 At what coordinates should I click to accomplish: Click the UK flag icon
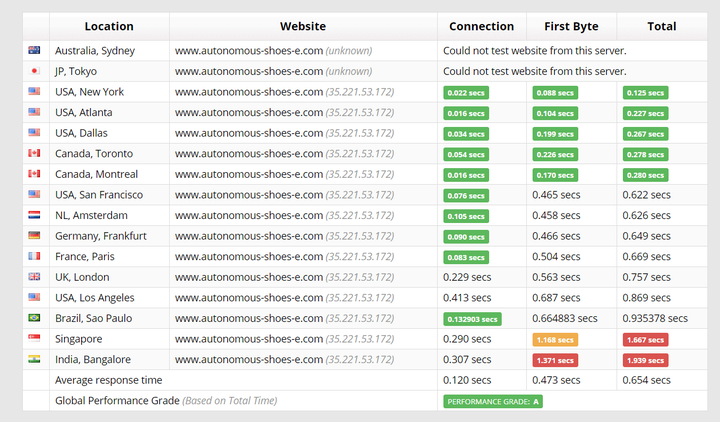pyautogui.click(x=34, y=276)
